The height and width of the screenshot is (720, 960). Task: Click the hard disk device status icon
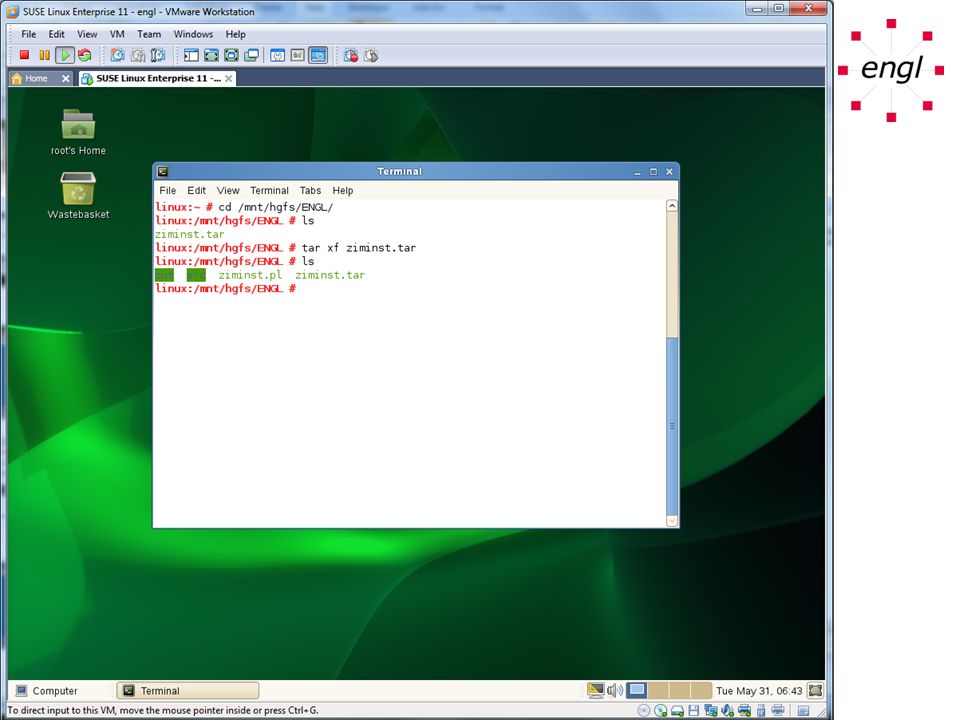coord(677,710)
